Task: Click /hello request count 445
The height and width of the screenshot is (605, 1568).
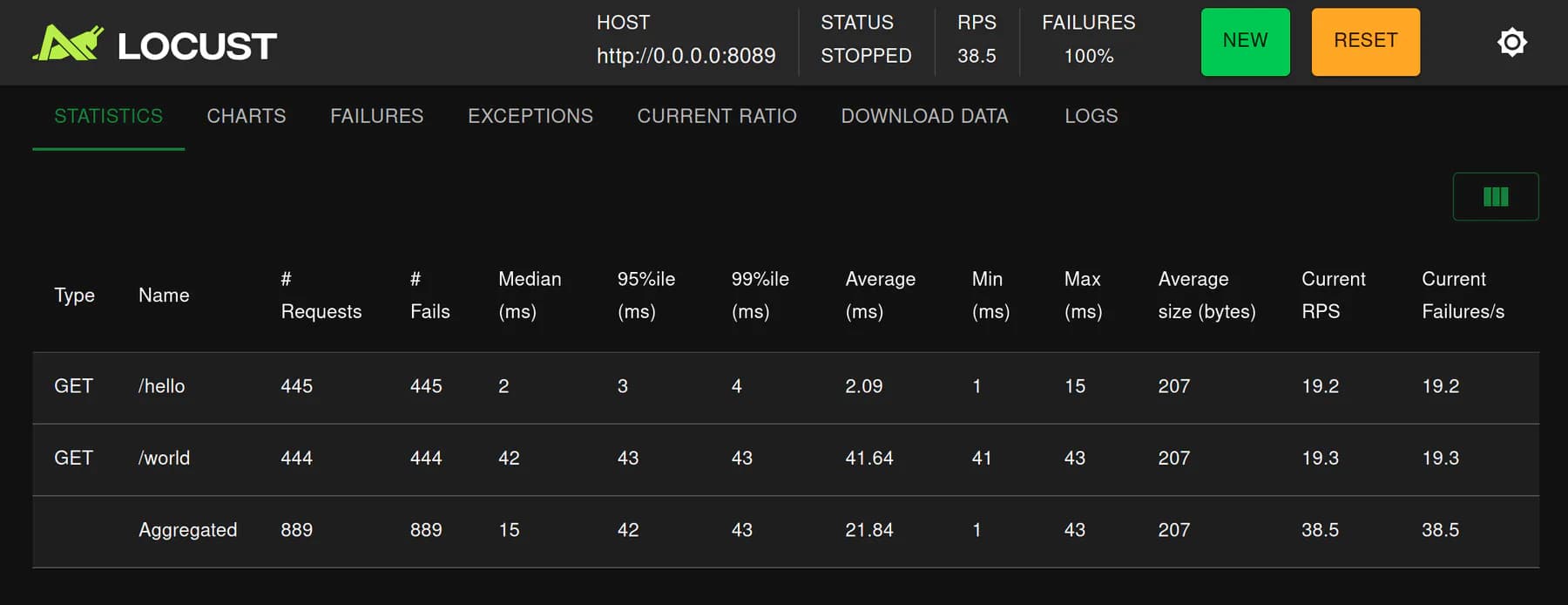Action: [x=296, y=386]
